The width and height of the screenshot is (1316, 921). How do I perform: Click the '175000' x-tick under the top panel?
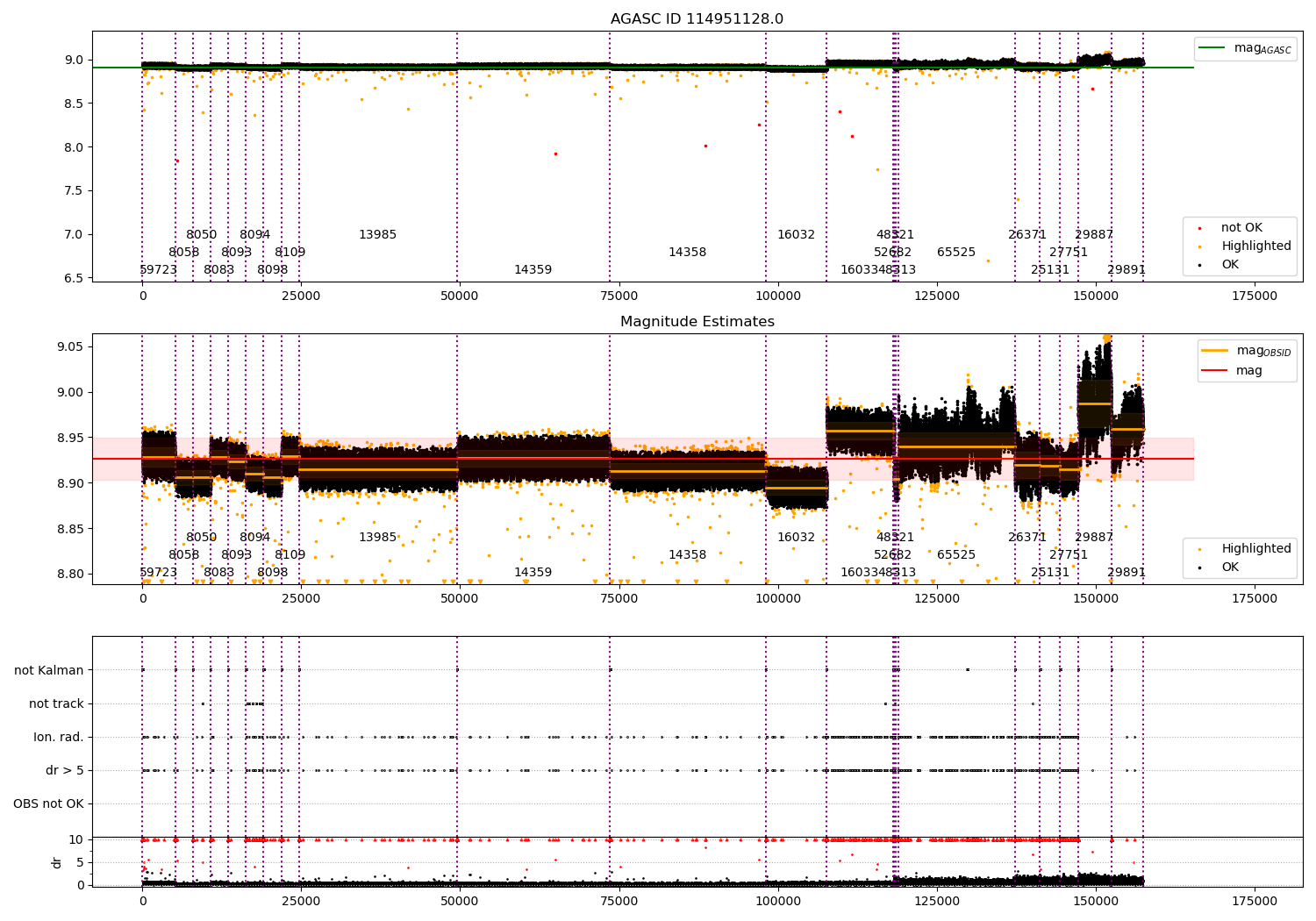[1255, 296]
